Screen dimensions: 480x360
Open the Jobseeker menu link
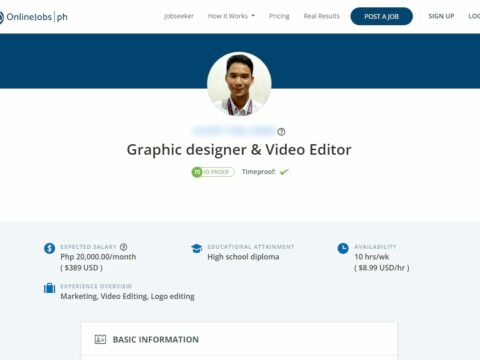point(179,16)
